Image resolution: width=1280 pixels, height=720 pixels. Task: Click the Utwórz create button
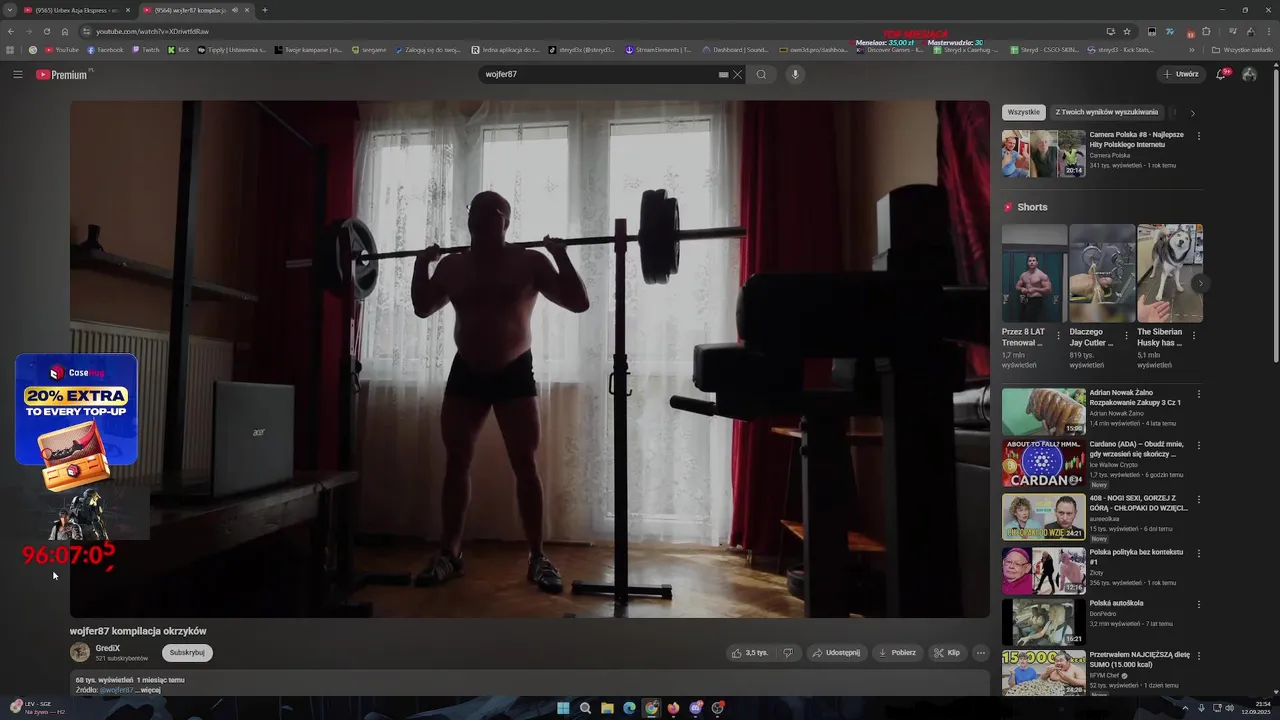pos(1180,74)
